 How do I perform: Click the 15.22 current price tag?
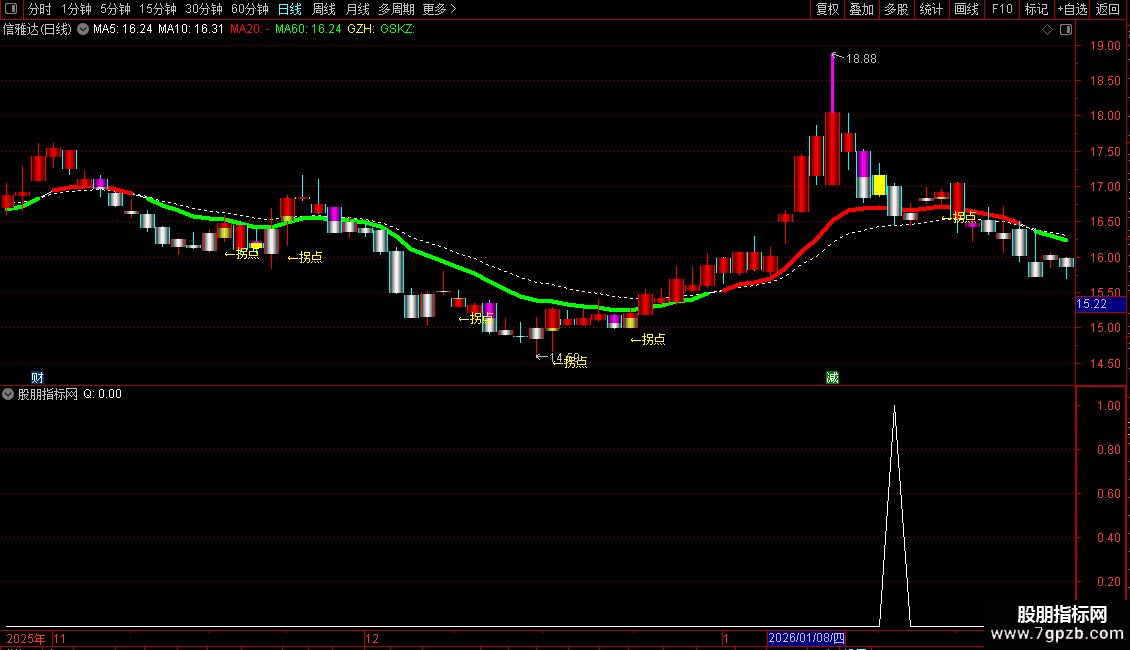click(x=1100, y=304)
